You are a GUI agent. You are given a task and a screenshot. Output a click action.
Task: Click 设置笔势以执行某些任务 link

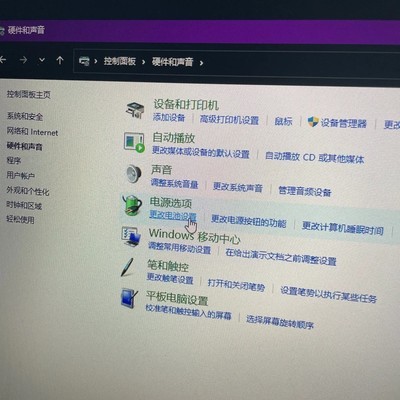click(328, 294)
